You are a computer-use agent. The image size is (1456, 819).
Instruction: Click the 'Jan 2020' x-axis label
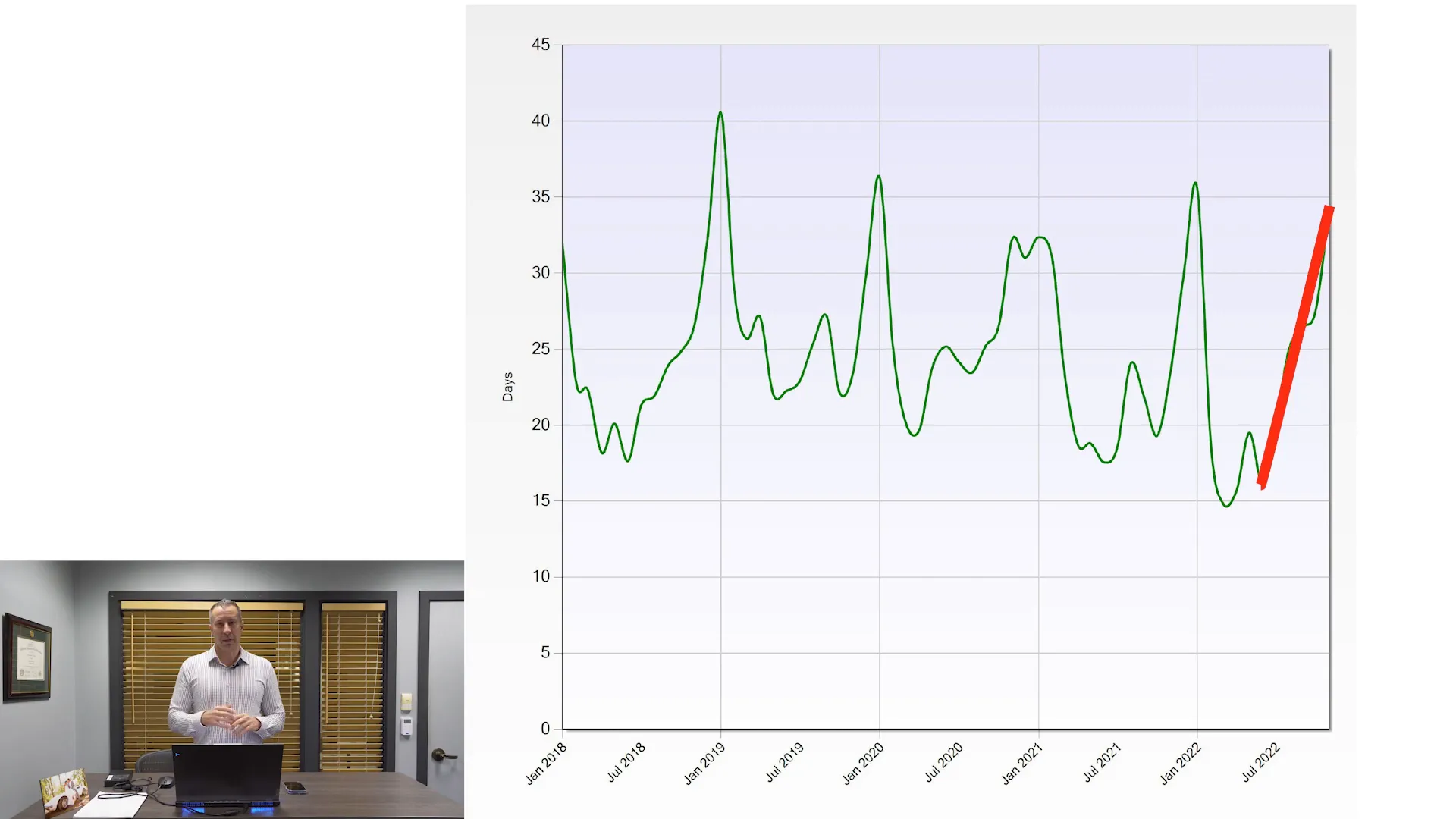click(863, 764)
